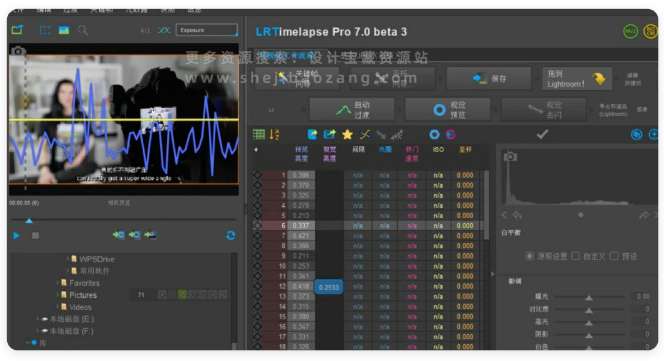Viewport: 664px width, 361px height.
Task: Select the Favorites folder in tree
Action: 84,283
